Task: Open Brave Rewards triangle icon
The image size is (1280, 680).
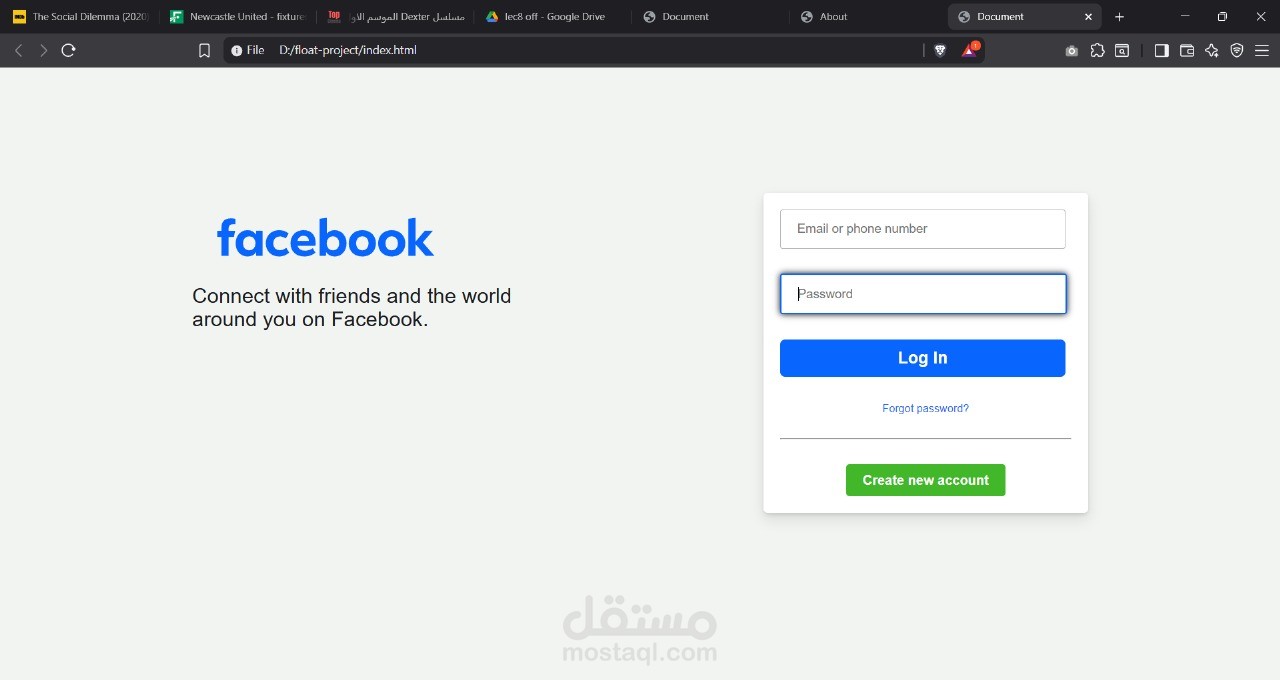Action: [969, 50]
